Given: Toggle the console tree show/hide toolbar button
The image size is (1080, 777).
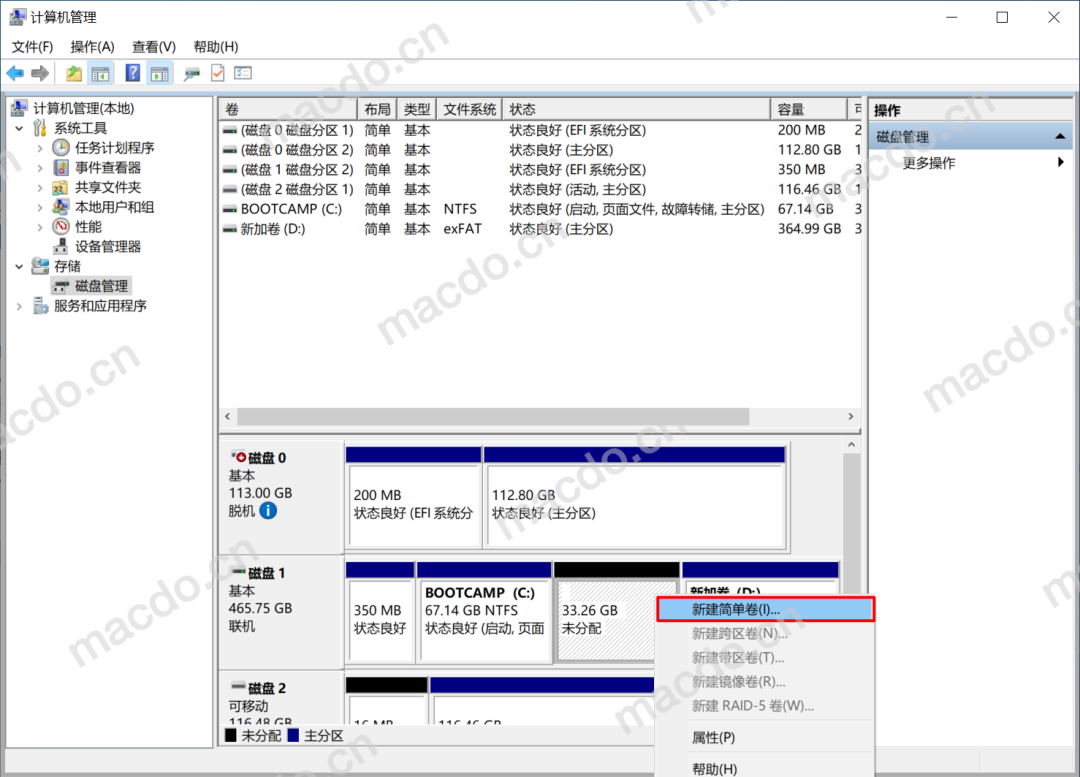Looking at the screenshot, I should (x=101, y=73).
